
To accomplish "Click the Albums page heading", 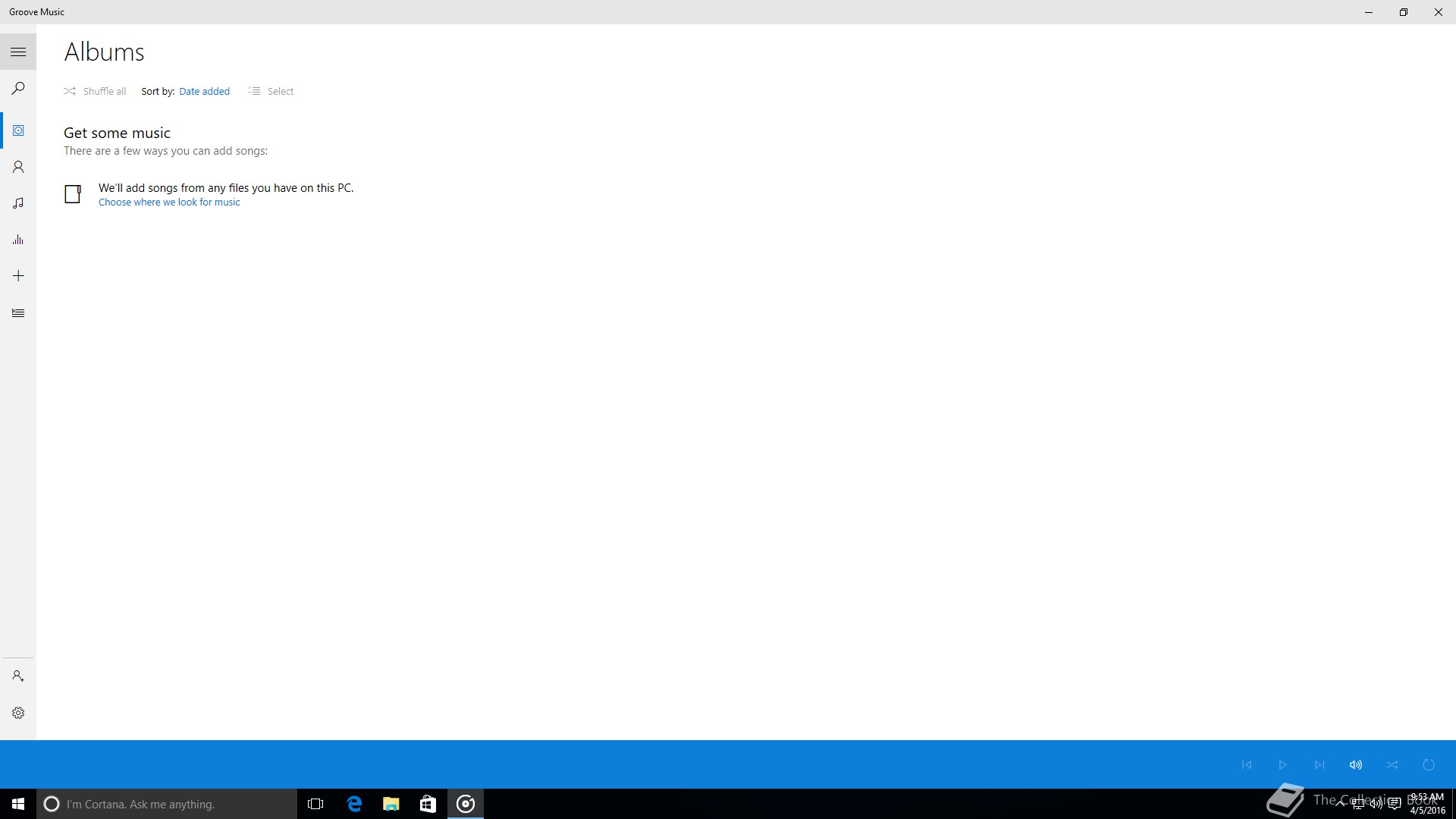I will click(x=105, y=52).
